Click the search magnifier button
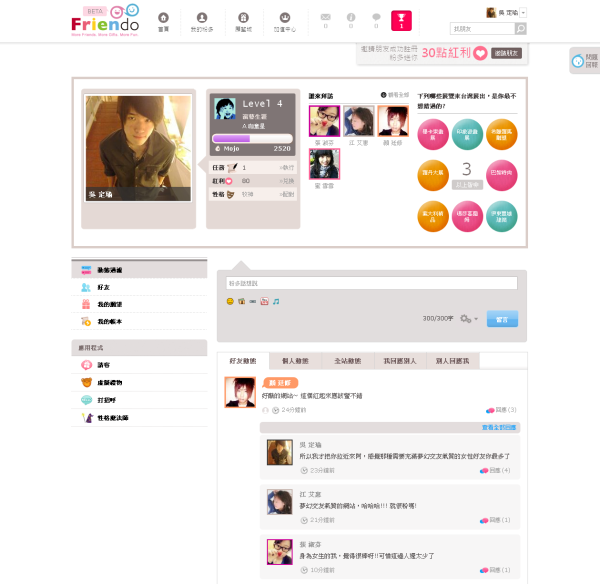The width and height of the screenshot is (600, 584). (520, 29)
